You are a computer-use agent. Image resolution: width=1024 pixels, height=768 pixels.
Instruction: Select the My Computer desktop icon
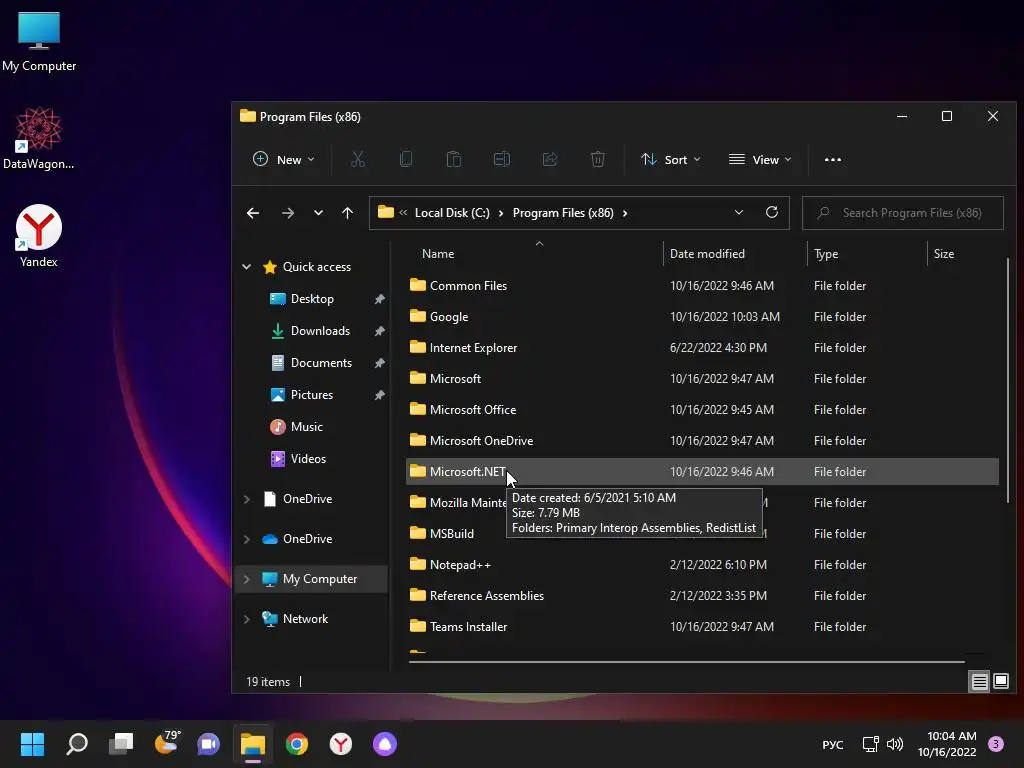[x=39, y=42]
